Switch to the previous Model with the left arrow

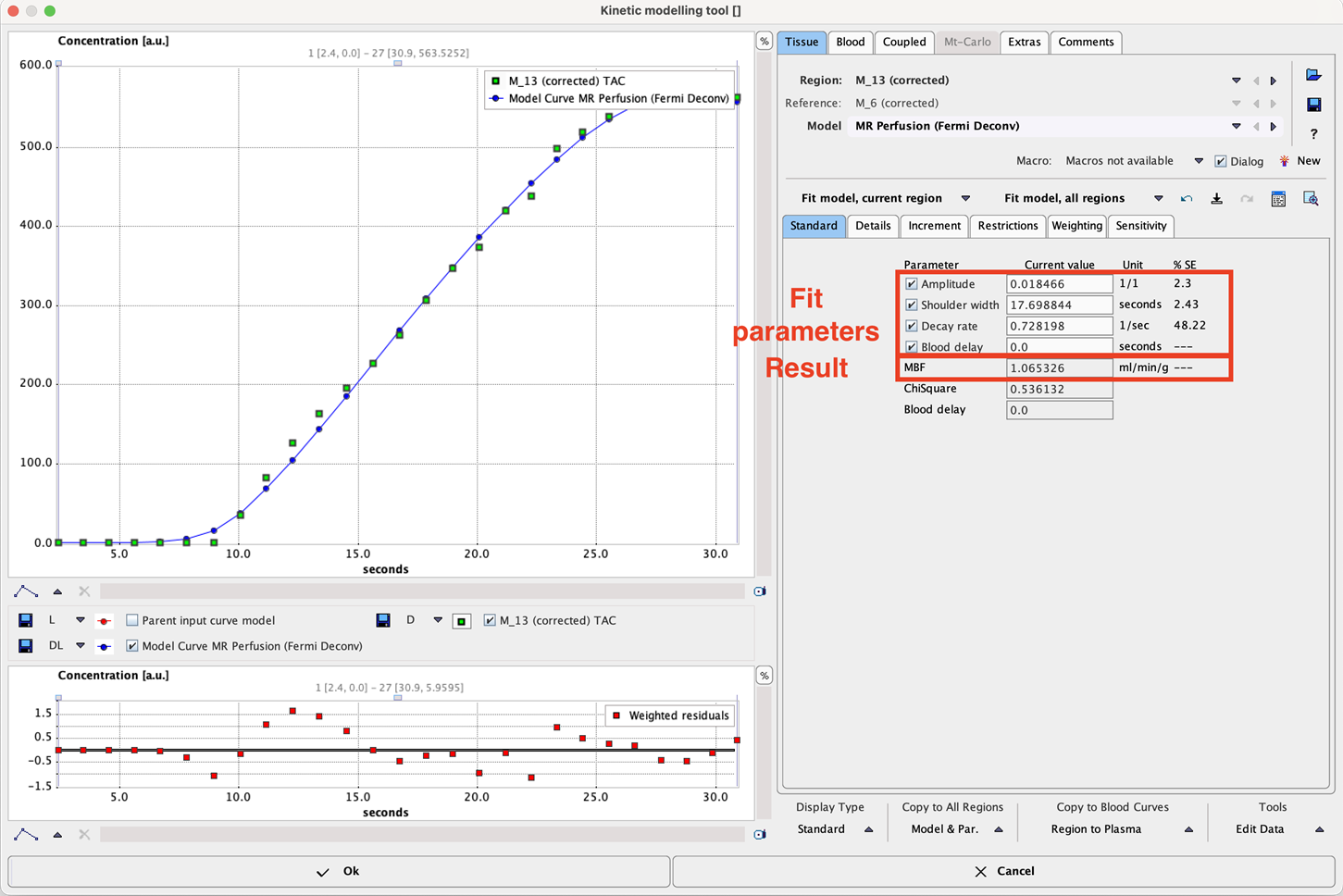click(x=1256, y=126)
